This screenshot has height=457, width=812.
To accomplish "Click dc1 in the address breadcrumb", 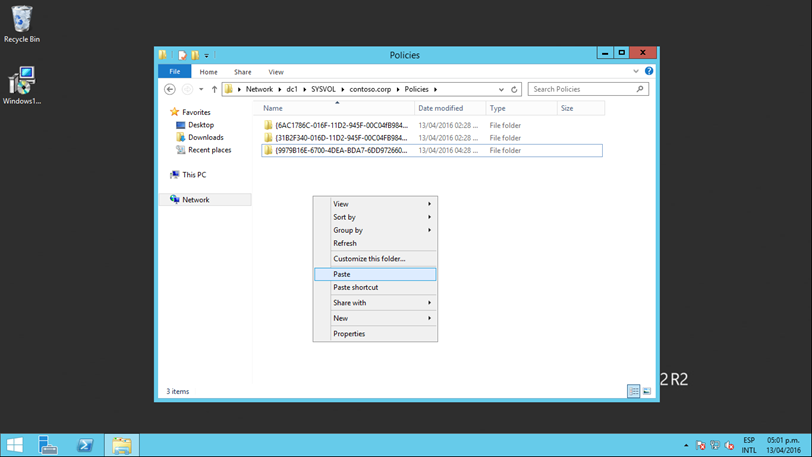I will point(292,89).
